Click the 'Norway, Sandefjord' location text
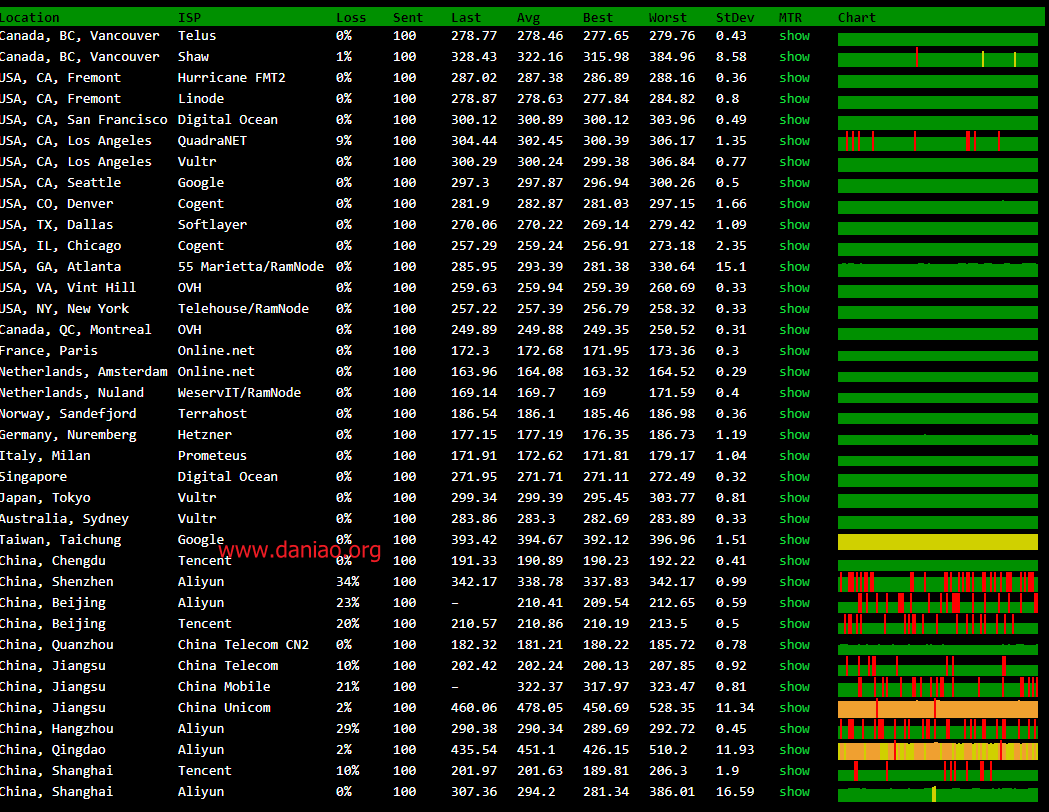This screenshot has height=812, width=1049. tap(68, 413)
